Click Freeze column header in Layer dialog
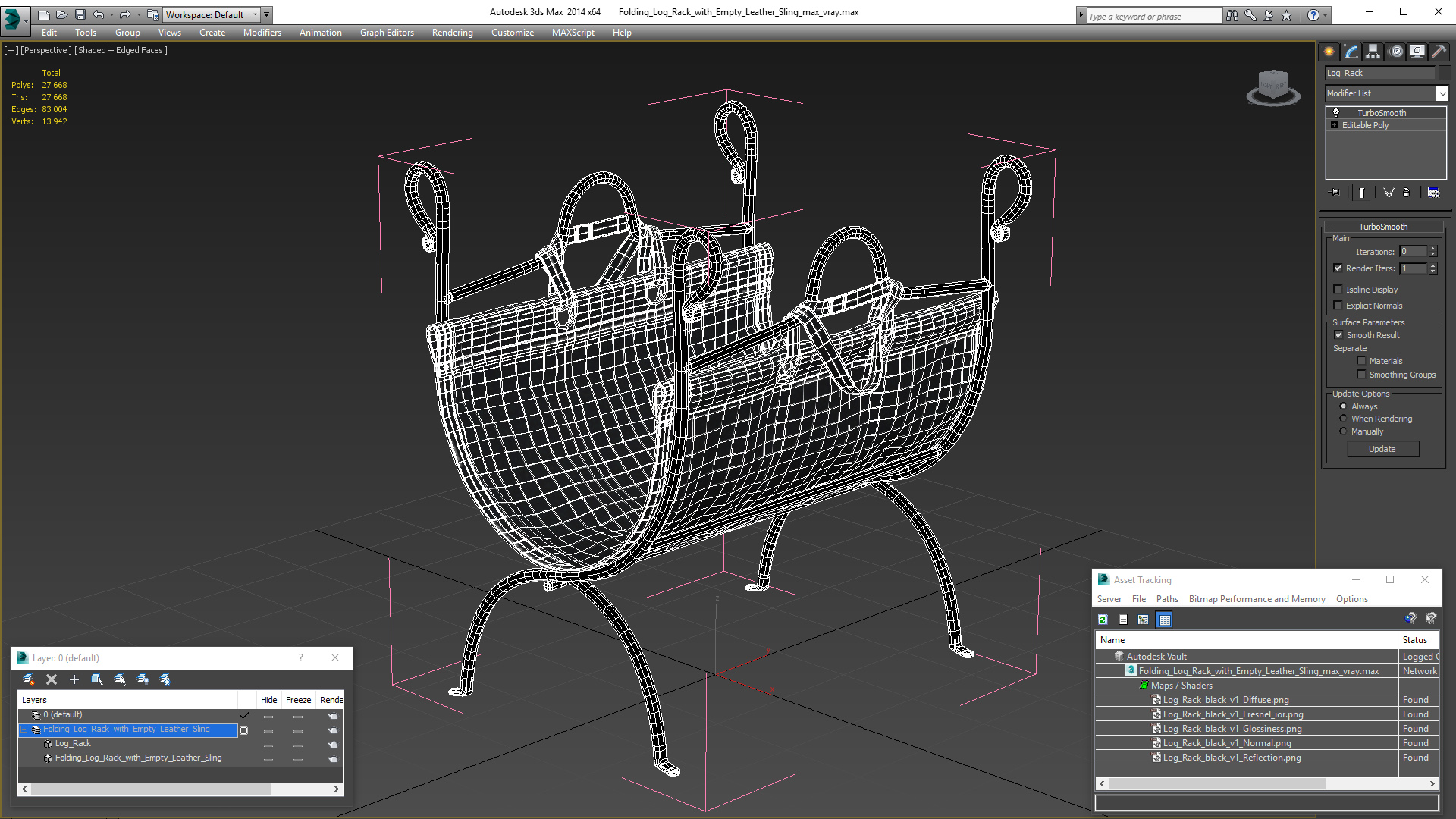The width and height of the screenshot is (1456, 819). (x=298, y=700)
